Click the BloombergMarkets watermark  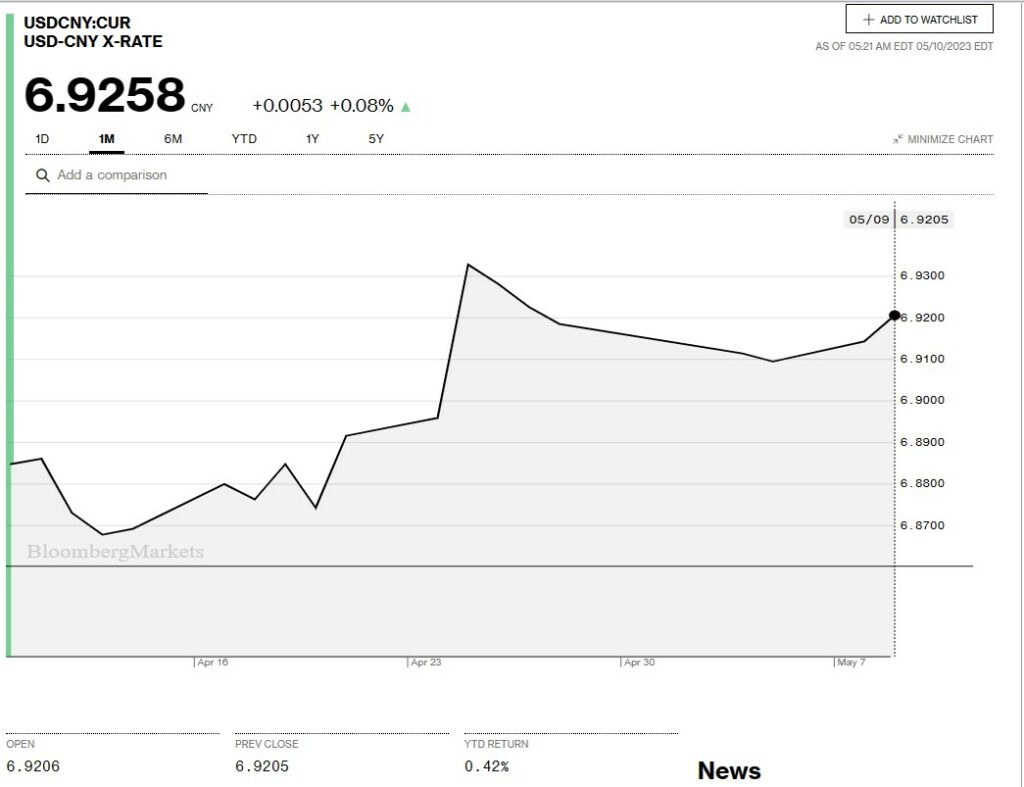115,552
